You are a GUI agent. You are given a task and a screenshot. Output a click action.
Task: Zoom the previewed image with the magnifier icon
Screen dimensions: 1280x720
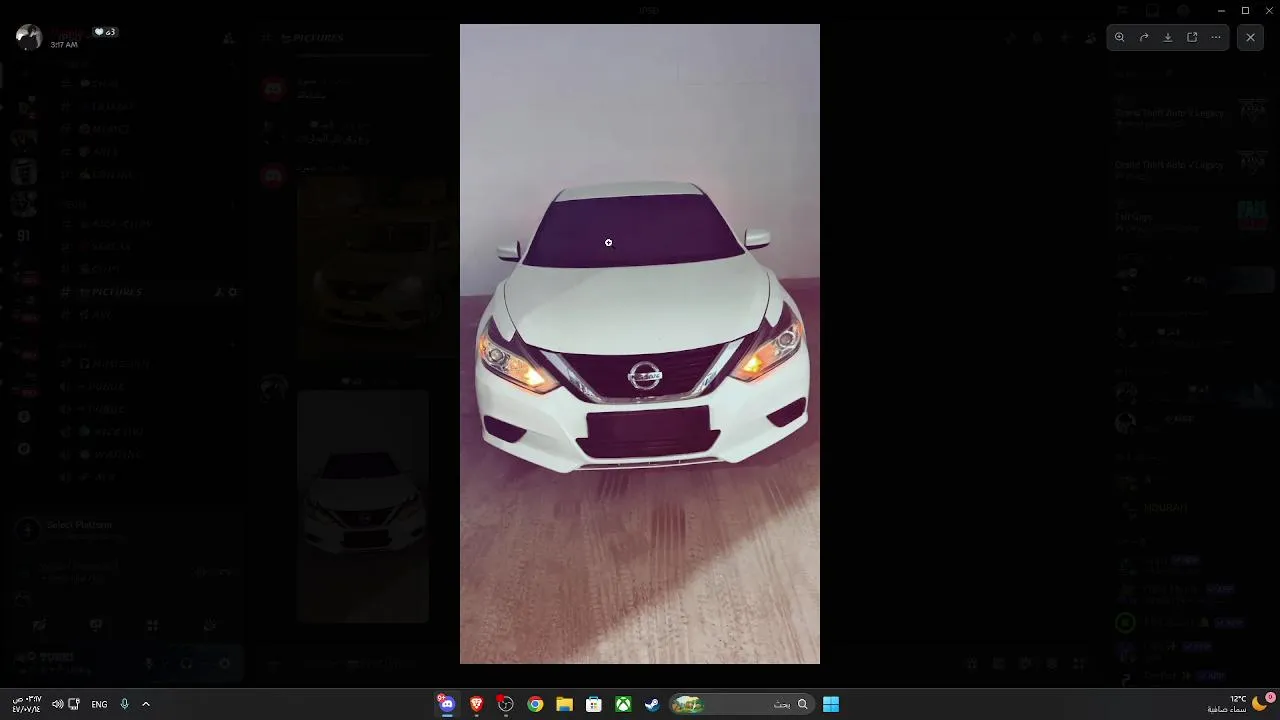(x=1120, y=37)
